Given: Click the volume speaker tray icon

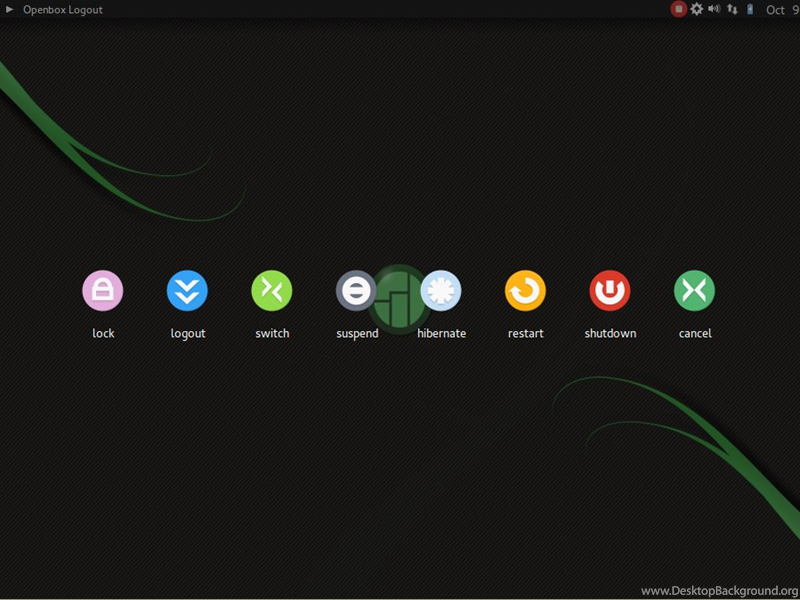Looking at the screenshot, I should click(x=714, y=9).
